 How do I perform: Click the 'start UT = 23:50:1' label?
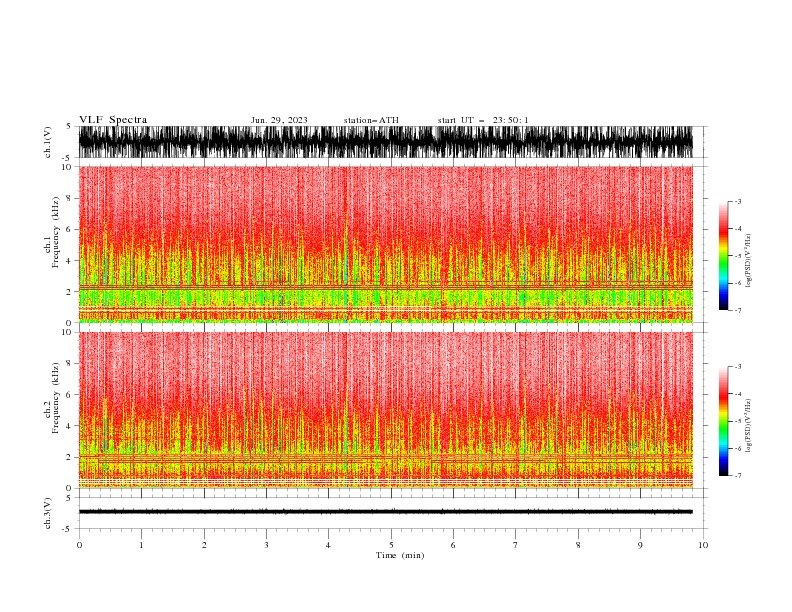pyautogui.click(x=483, y=120)
